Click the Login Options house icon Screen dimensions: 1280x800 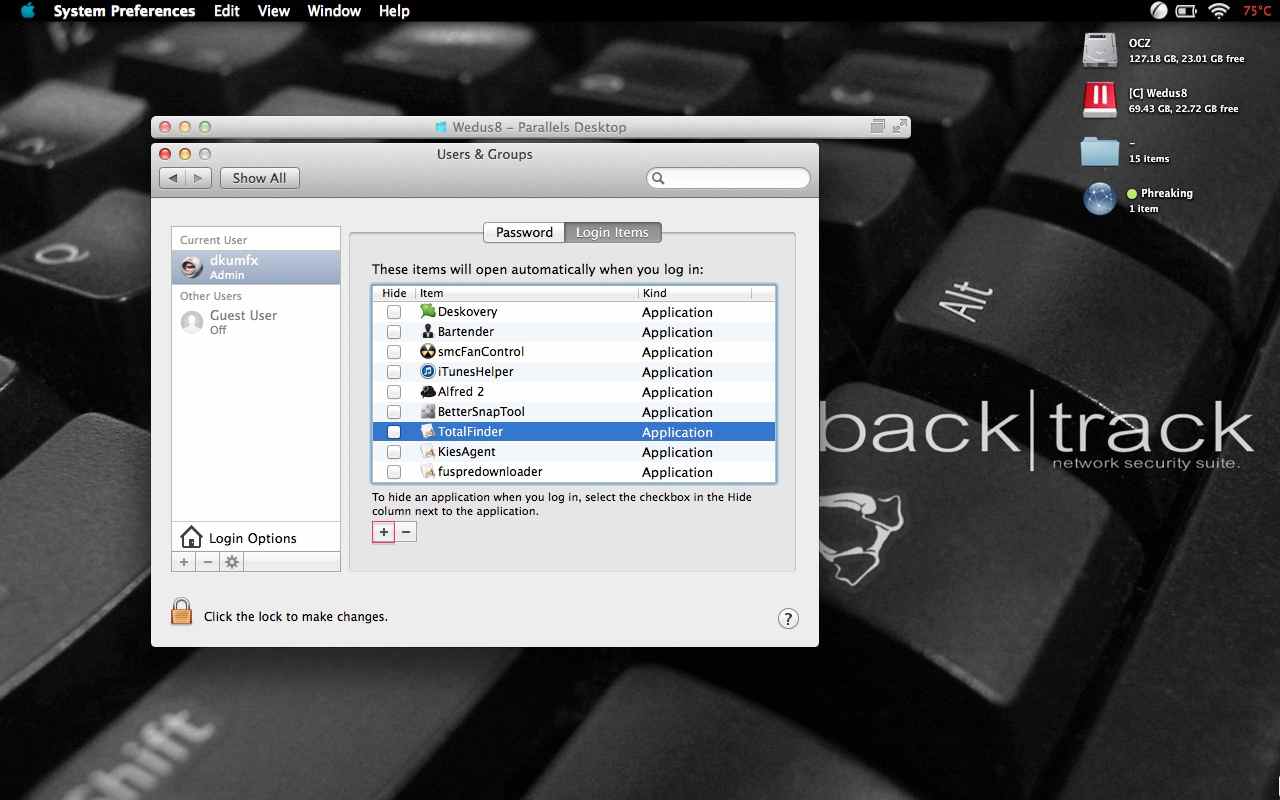point(190,537)
